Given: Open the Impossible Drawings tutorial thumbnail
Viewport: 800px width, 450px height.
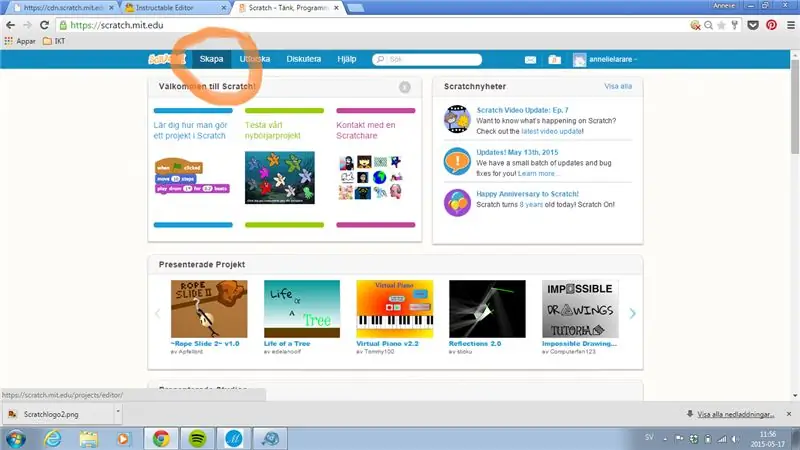Looking at the screenshot, I should pyautogui.click(x=580, y=309).
